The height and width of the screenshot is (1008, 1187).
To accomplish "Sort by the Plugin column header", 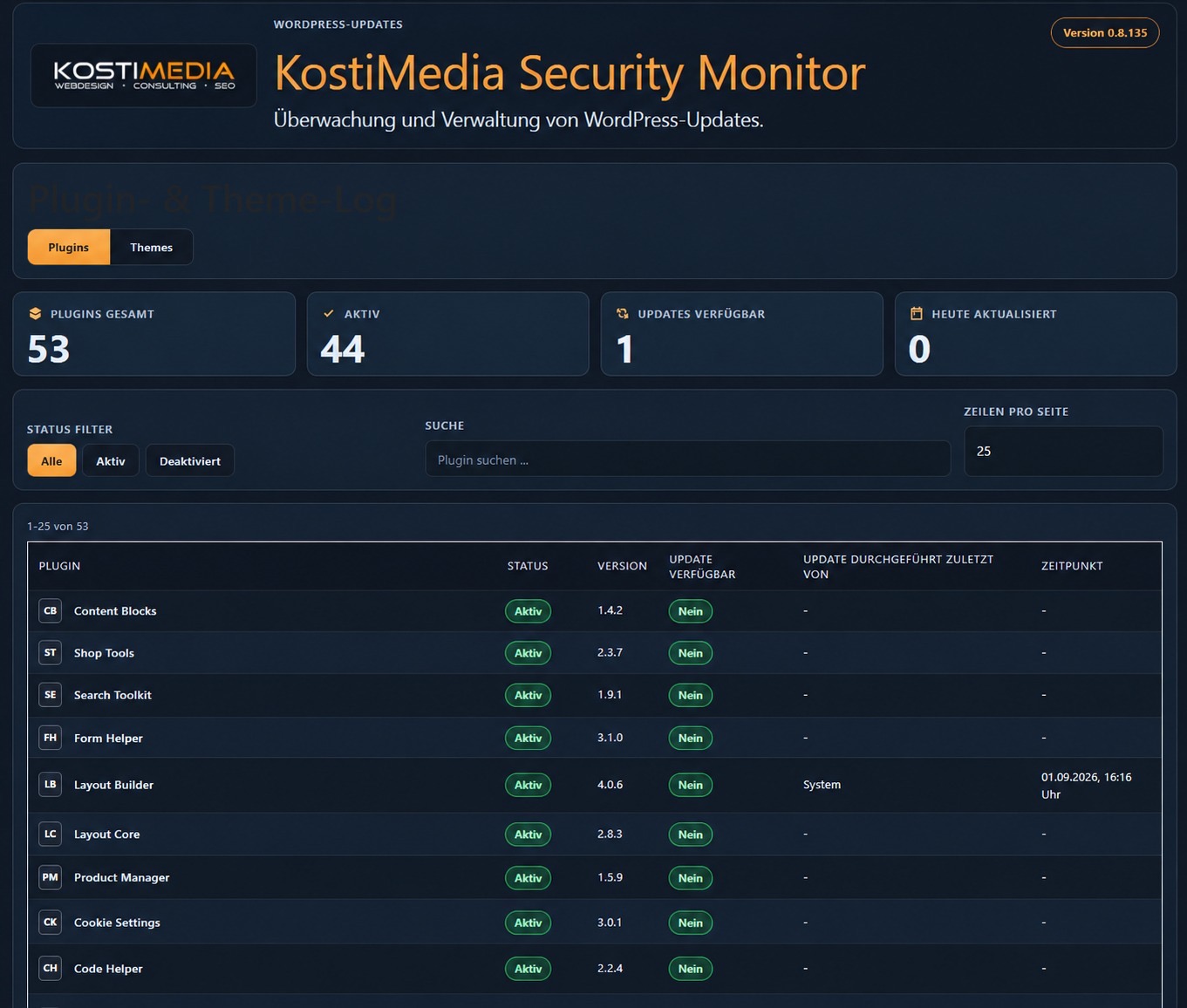I will 59,566.
